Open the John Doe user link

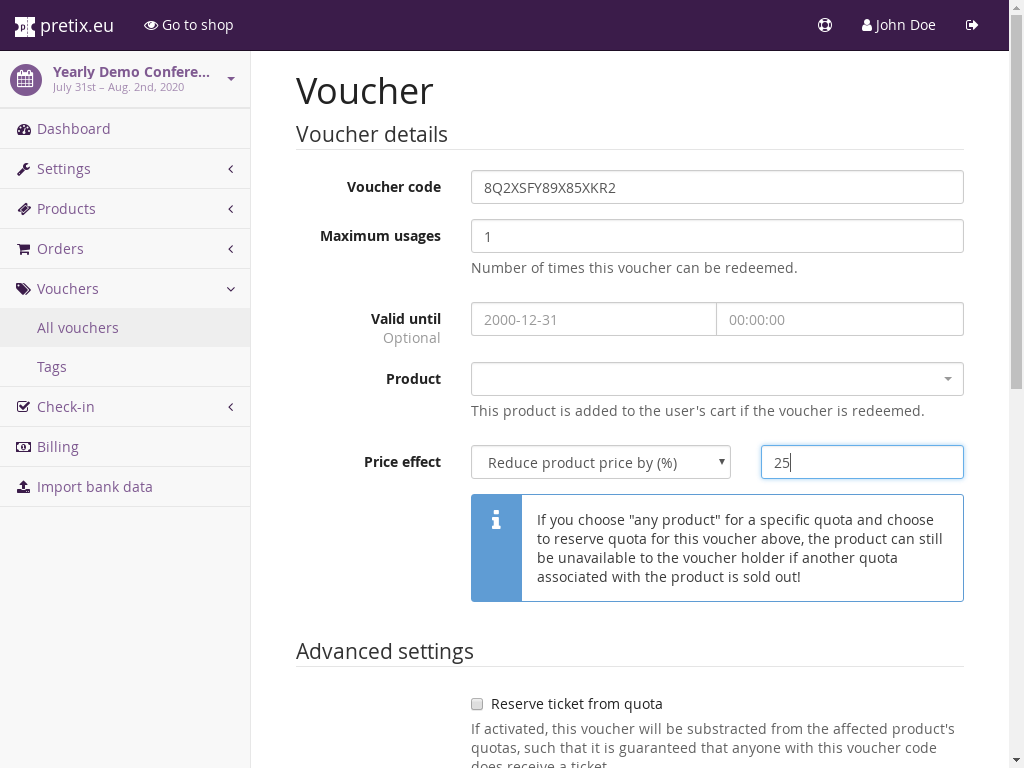click(898, 25)
